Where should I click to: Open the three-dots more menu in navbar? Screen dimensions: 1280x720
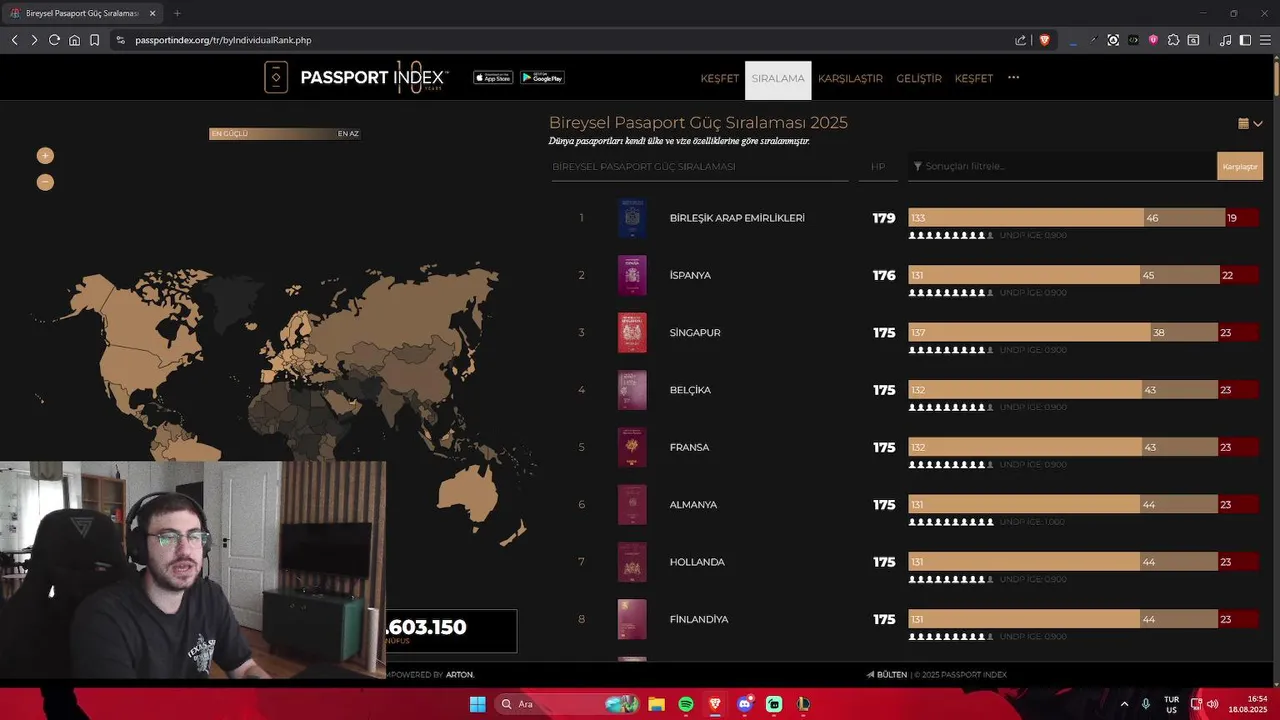pyautogui.click(x=1013, y=78)
